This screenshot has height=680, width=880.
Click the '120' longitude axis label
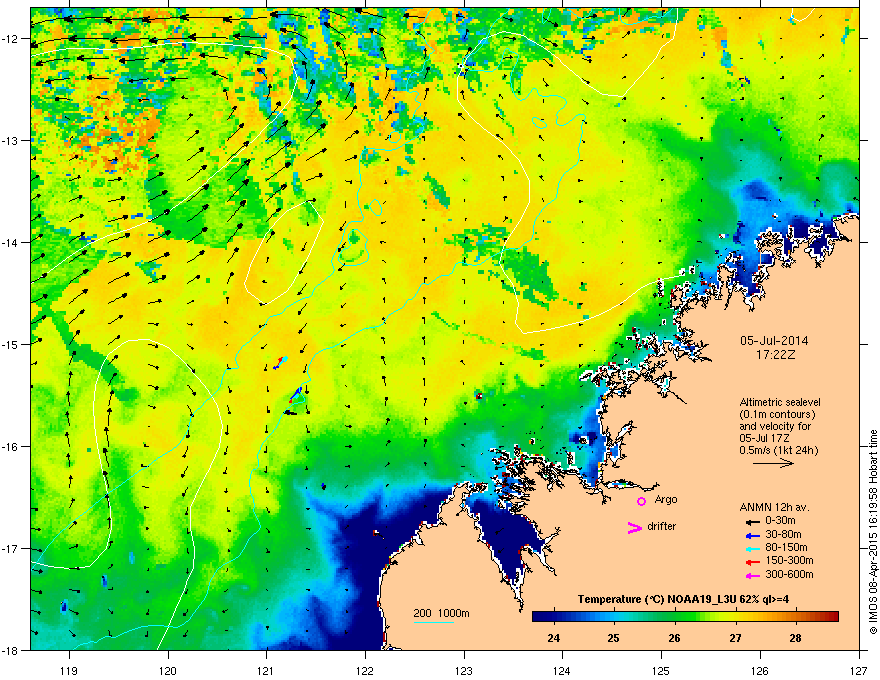pyautogui.click(x=168, y=670)
